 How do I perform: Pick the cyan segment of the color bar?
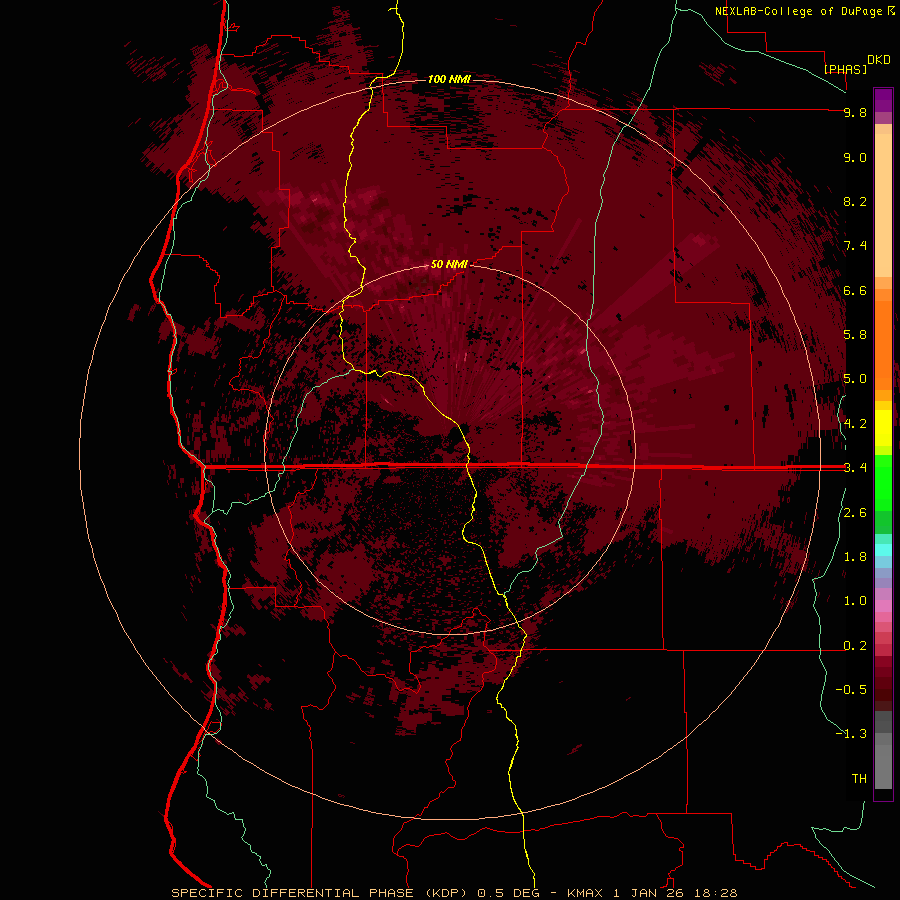click(883, 549)
